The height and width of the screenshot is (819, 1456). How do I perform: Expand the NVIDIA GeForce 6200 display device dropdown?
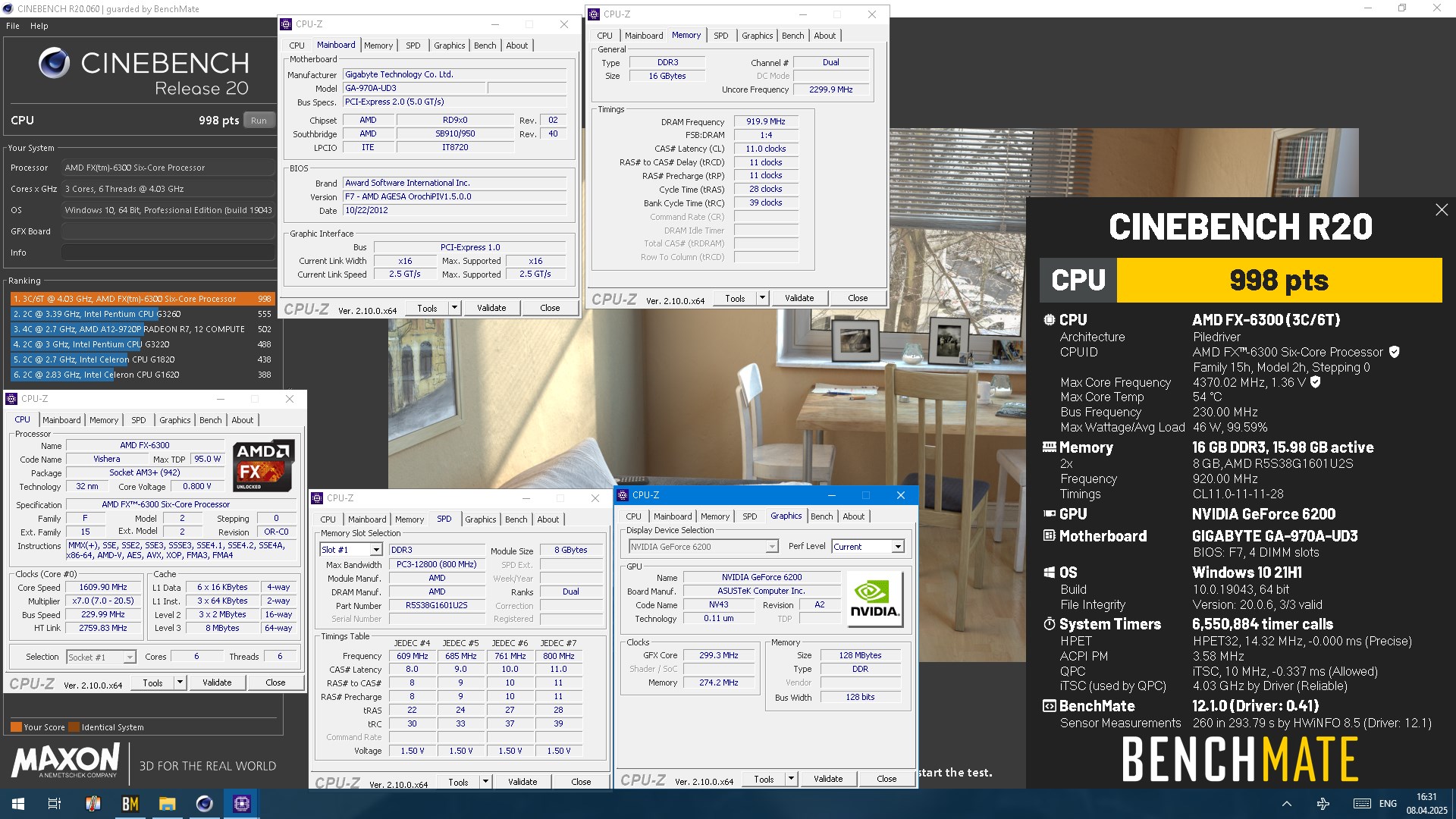click(x=772, y=547)
